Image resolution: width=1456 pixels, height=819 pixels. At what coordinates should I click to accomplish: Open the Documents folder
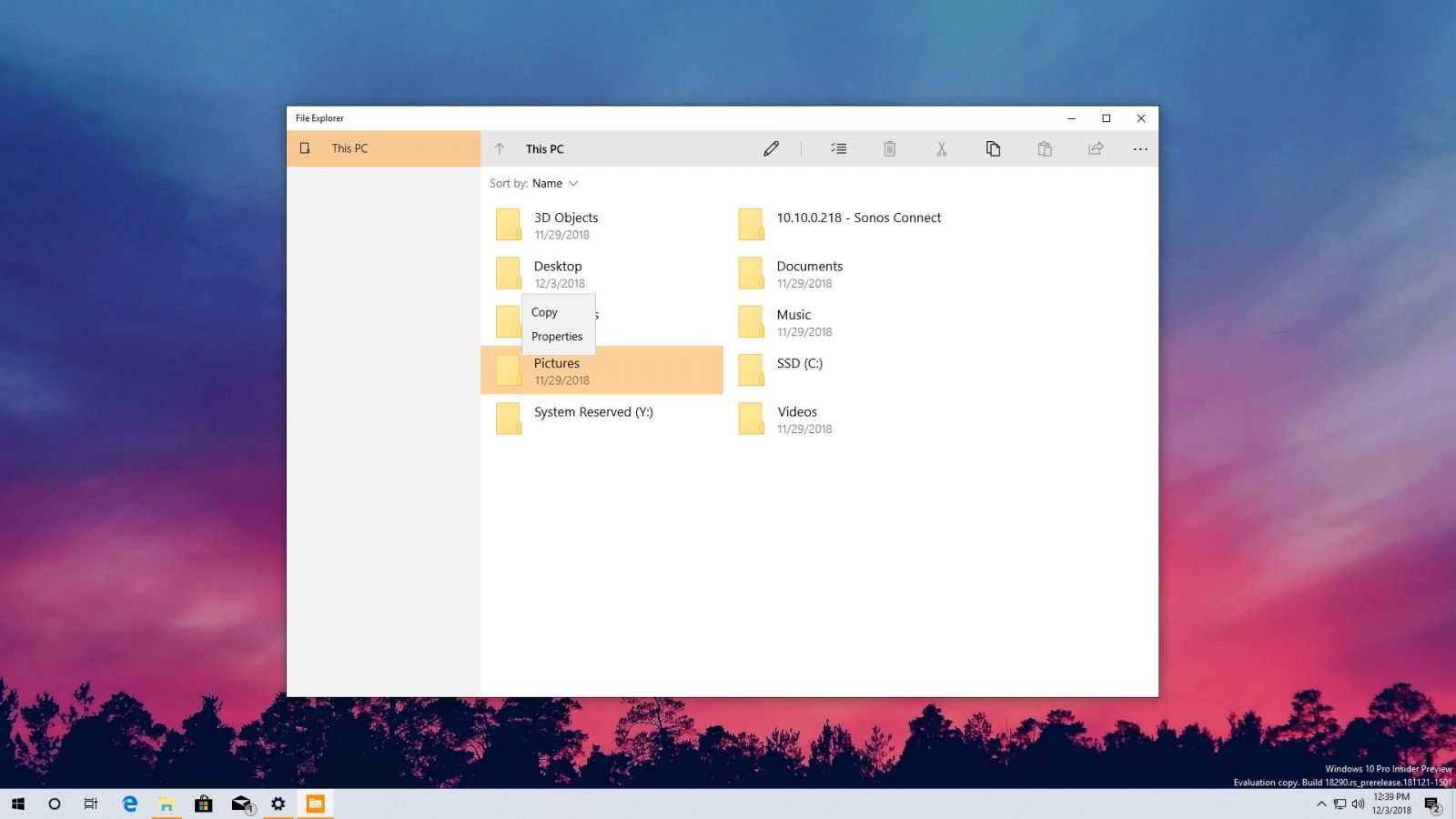click(809, 267)
